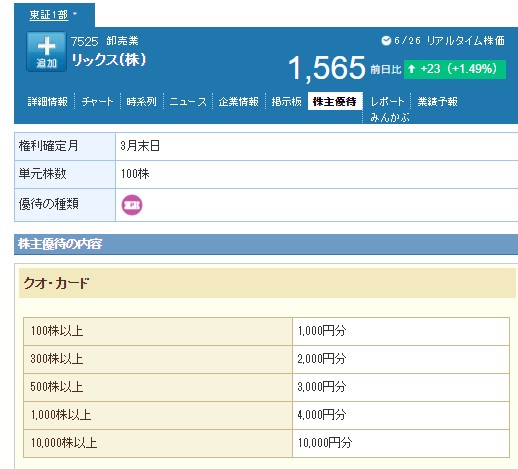
Task: Click the 単元株数 row header
Action: click(65, 174)
